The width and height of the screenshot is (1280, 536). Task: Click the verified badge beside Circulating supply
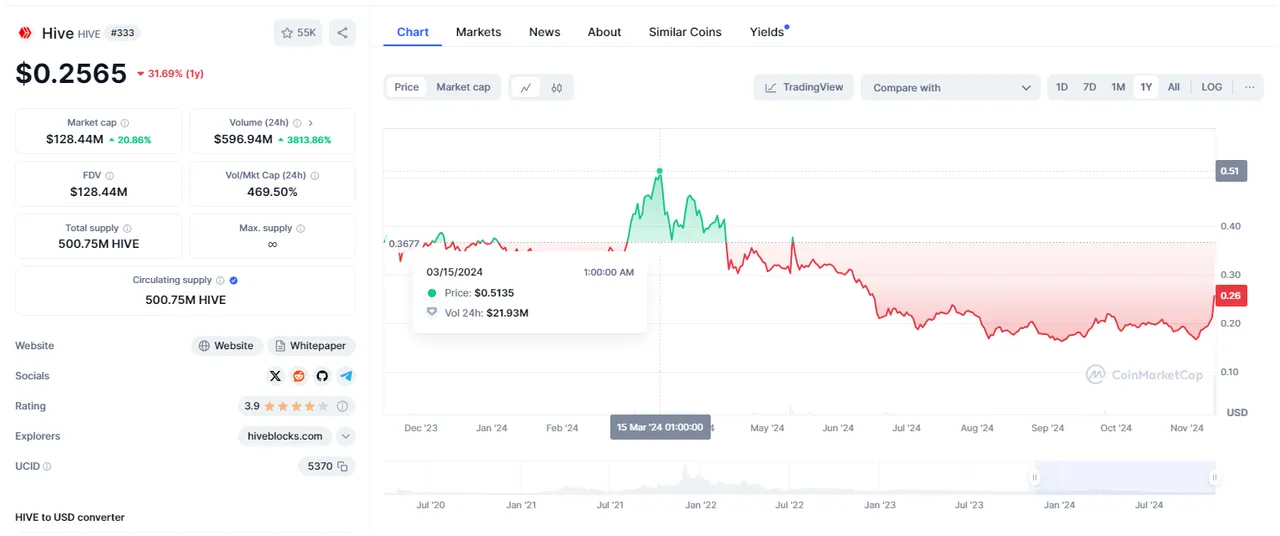point(233,280)
